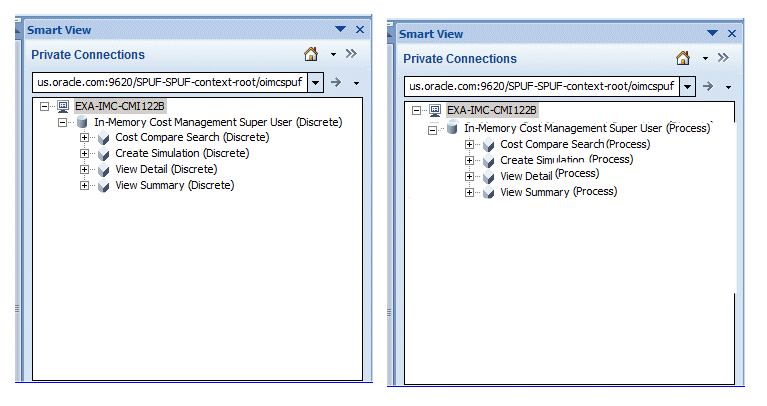Select View Summary (Process)

pyautogui.click(x=559, y=192)
